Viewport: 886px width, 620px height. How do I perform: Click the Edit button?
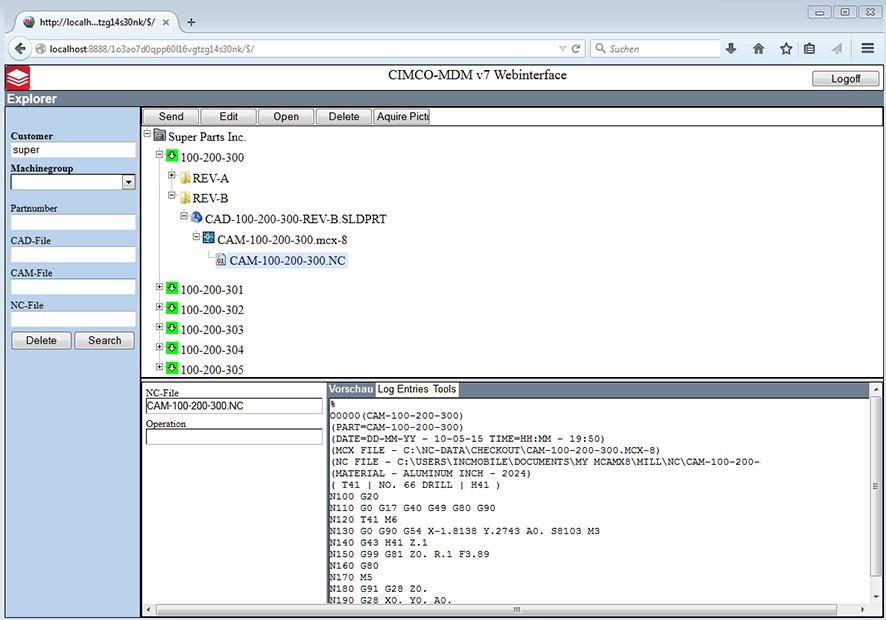[x=229, y=116]
